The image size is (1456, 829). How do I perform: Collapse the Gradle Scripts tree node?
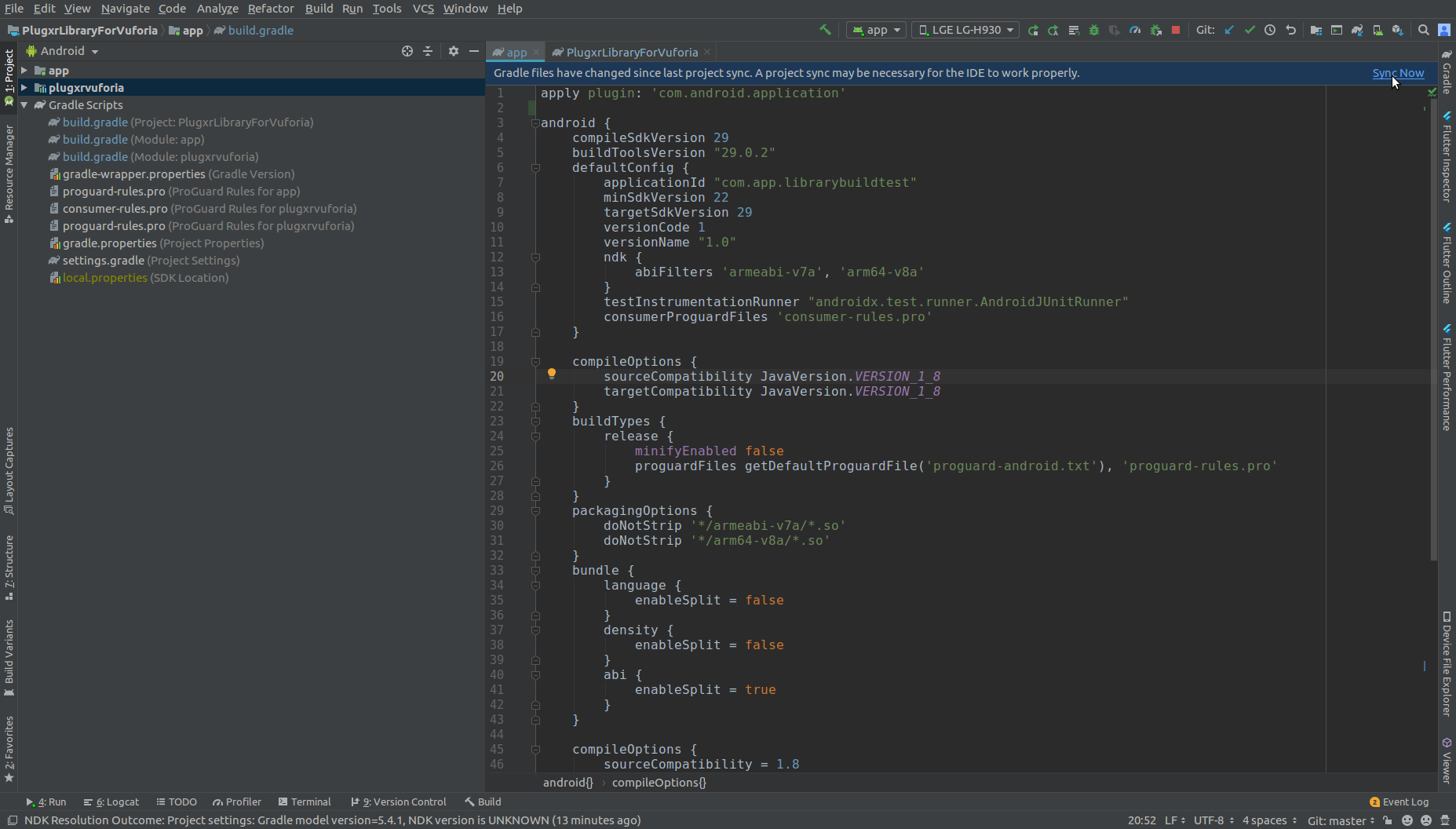(24, 105)
